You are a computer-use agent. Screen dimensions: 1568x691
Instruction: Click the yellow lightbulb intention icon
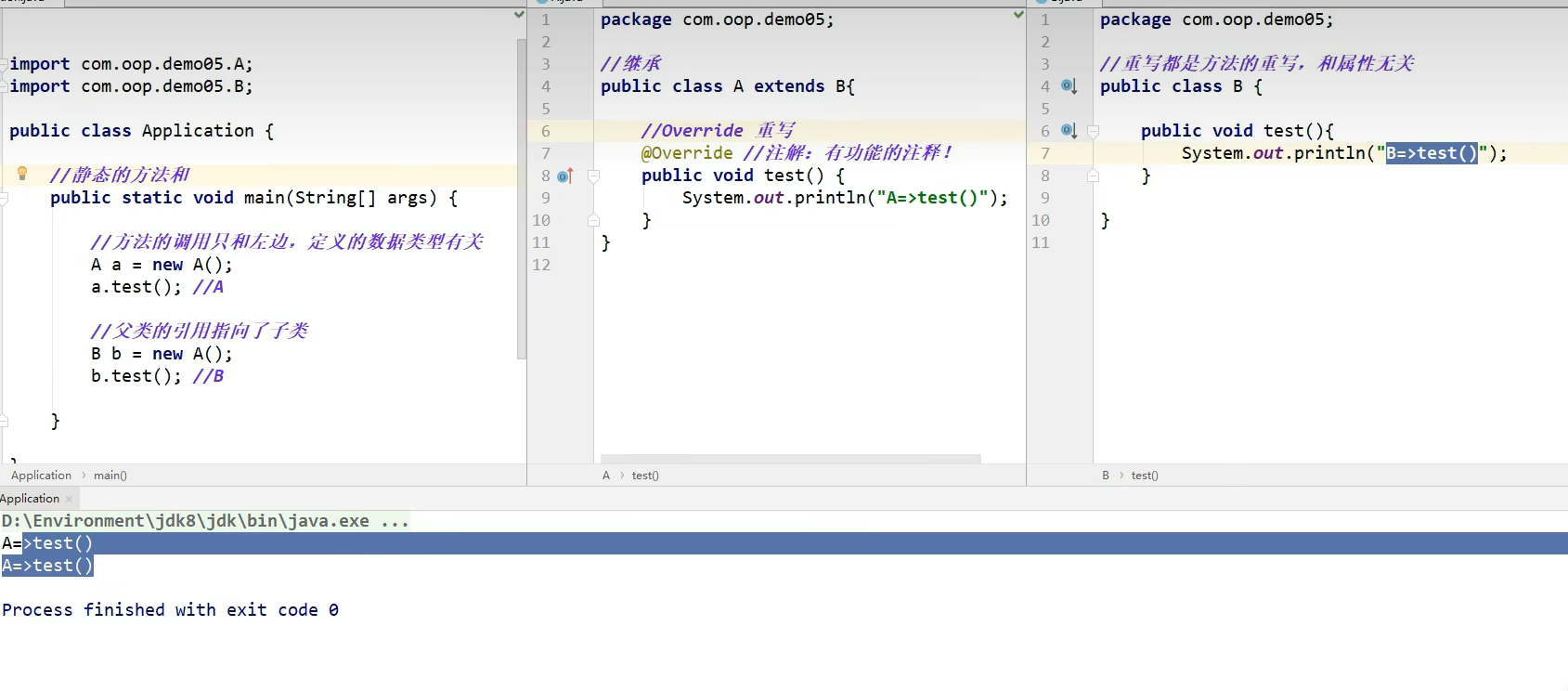[x=22, y=174]
